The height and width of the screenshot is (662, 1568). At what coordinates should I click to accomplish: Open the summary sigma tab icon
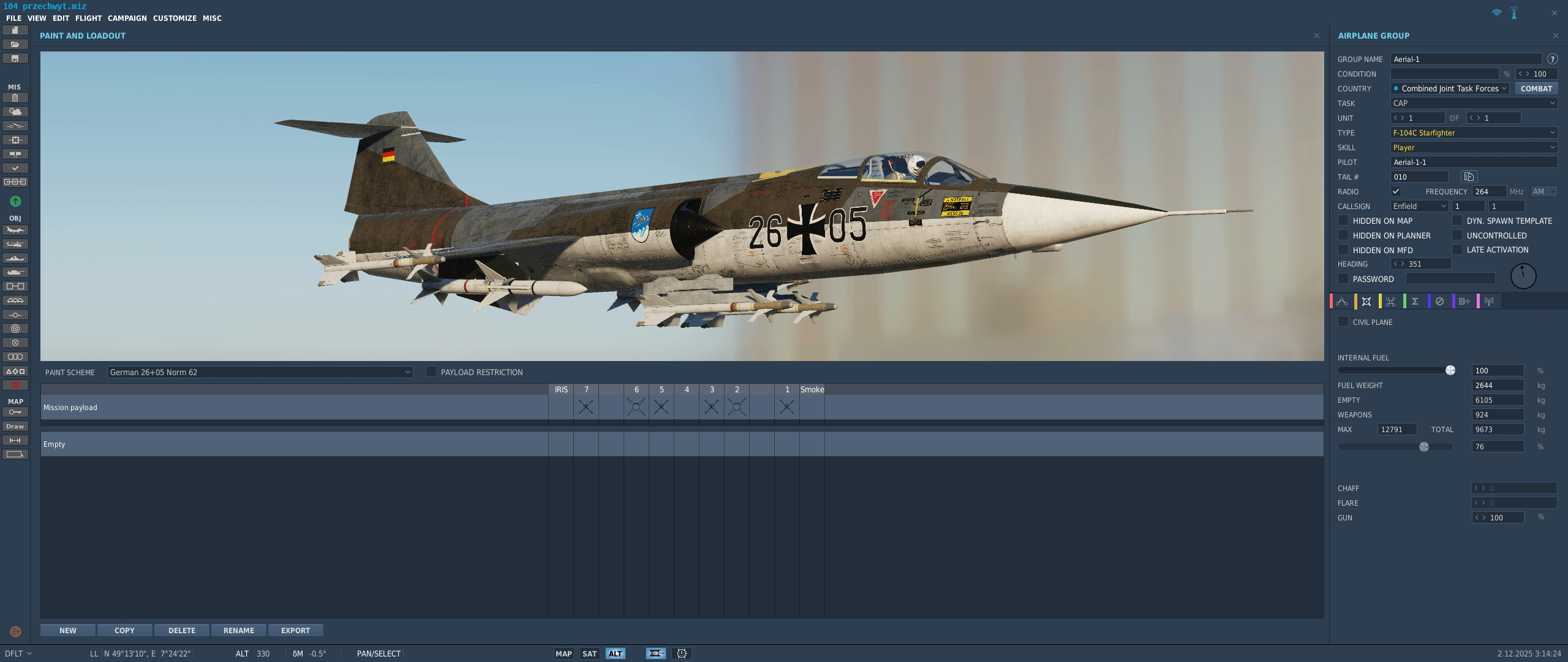tap(1415, 301)
